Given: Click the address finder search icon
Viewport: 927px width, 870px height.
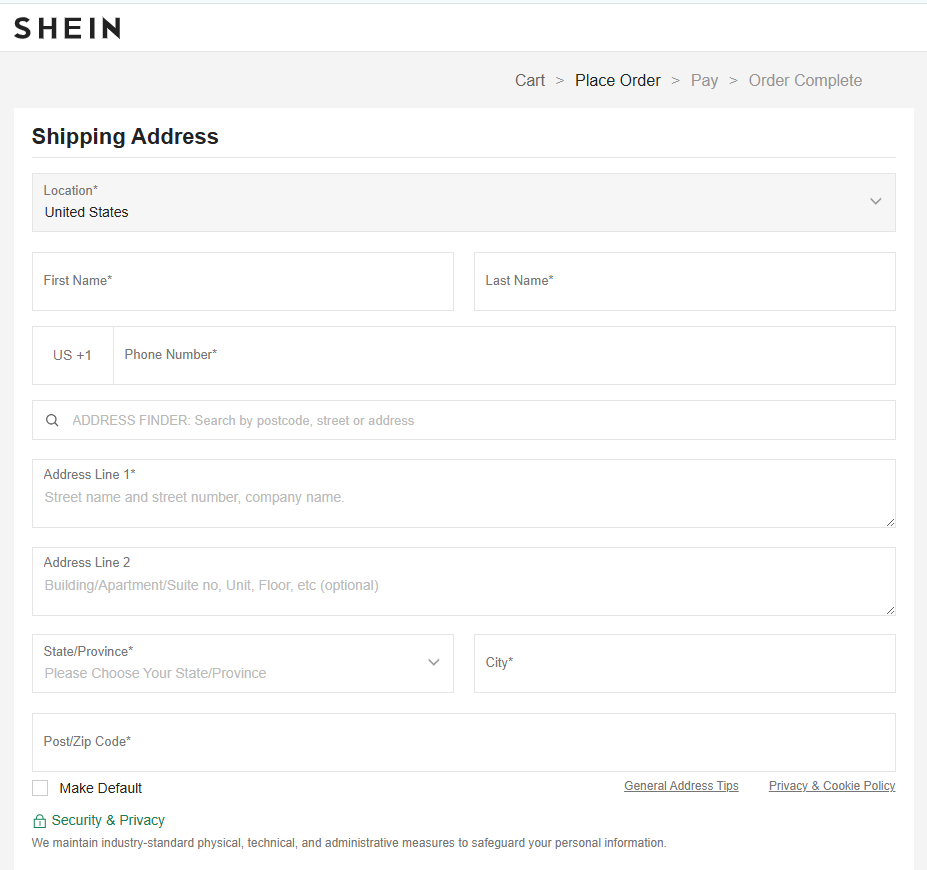Looking at the screenshot, I should [x=52, y=421].
